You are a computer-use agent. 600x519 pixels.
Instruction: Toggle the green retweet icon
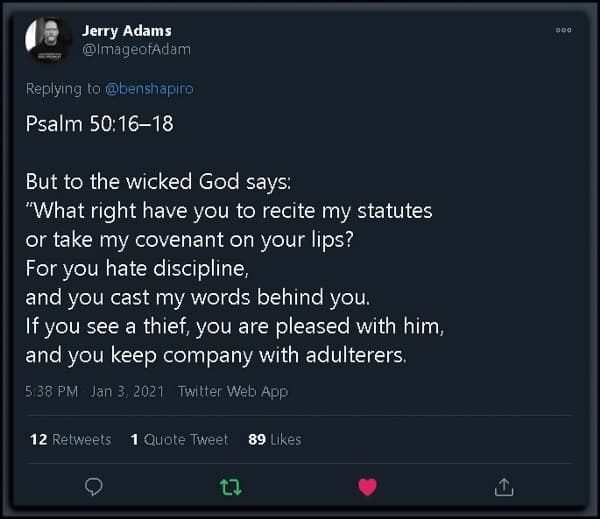(x=231, y=487)
